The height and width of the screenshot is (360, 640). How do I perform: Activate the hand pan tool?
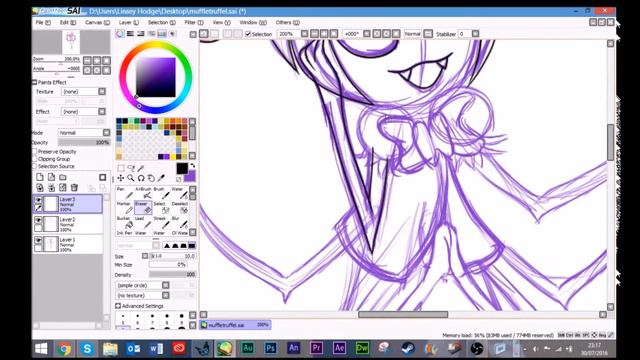click(x=151, y=178)
